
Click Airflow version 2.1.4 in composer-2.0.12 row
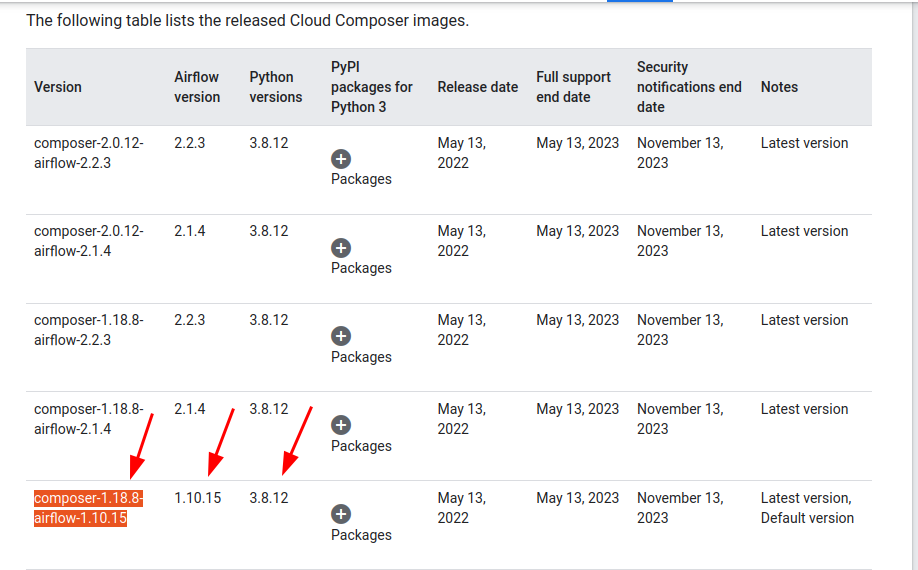coord(190,231)
